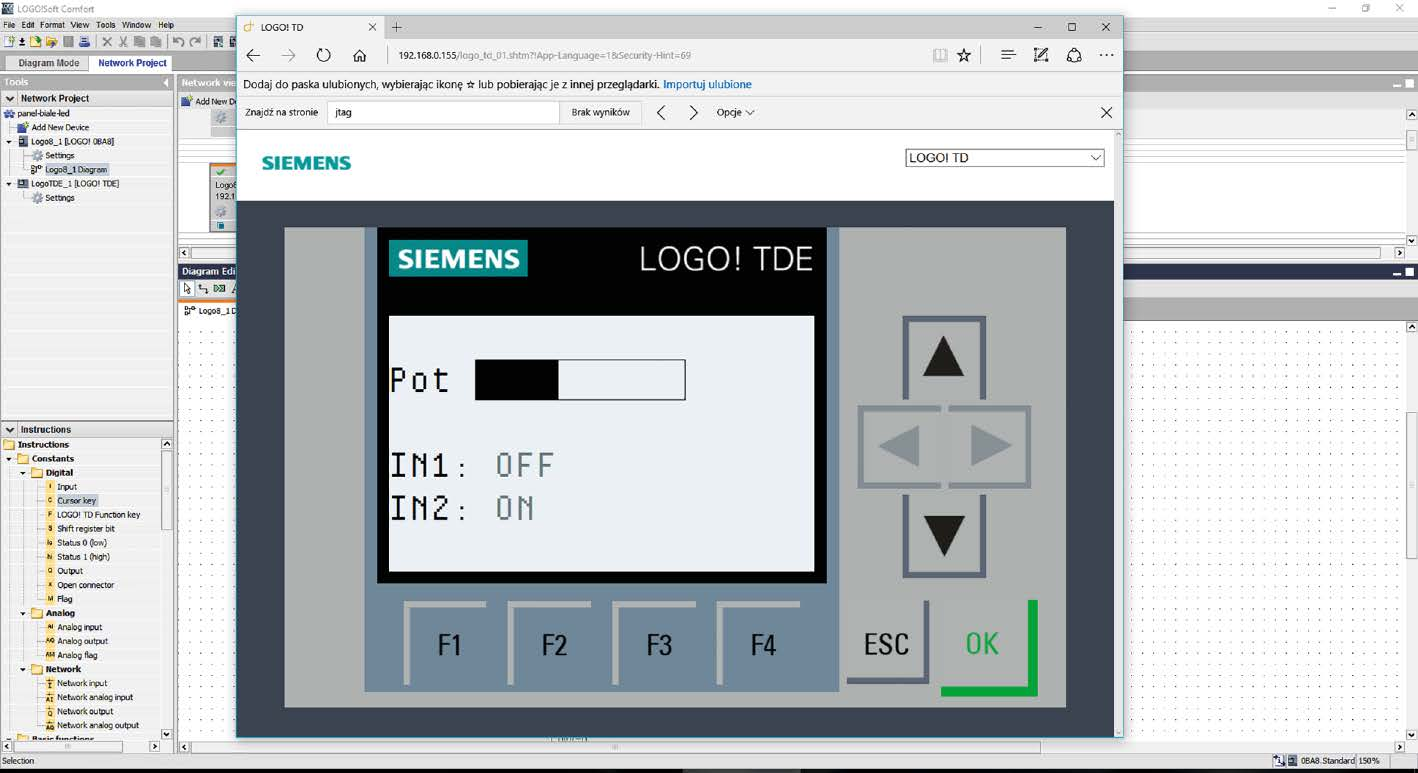
Task: Click the browser Home icon
Action: click(x=360, y=55)
